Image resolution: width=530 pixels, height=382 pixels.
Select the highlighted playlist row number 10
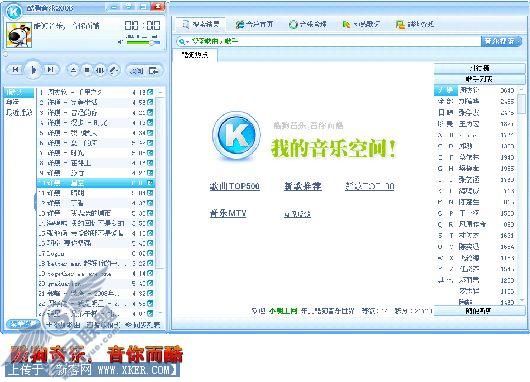coord(96,183)
